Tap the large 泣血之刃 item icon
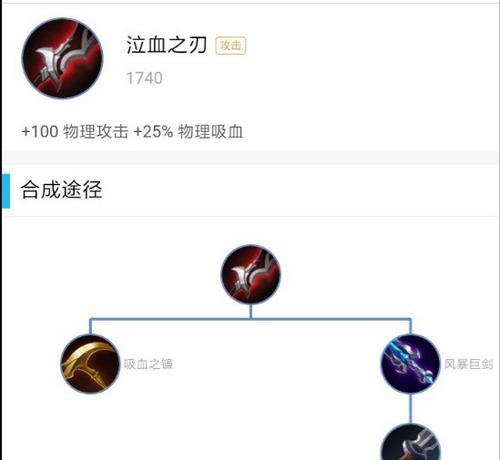Image resolution: width=500 pixels, height=460 pixels. click(62, 58)
